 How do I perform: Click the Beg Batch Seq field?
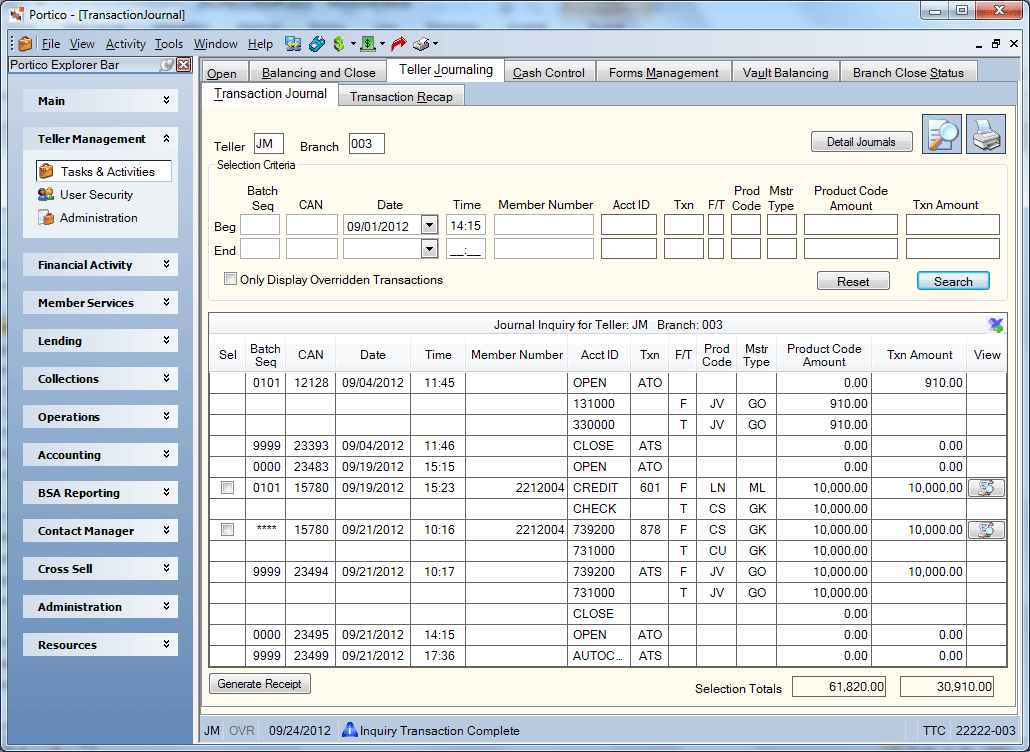coord(260,225)
